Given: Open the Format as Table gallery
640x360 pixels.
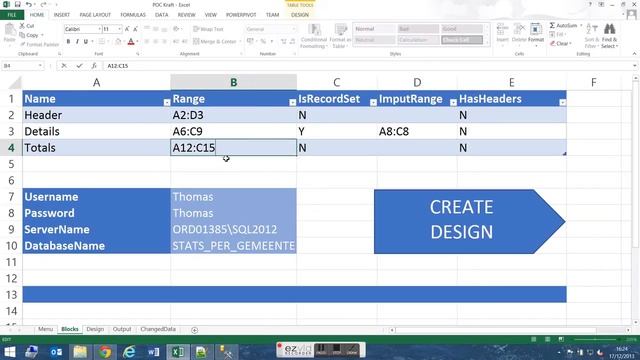Looking at the screenshot, I should pos(340,36).
